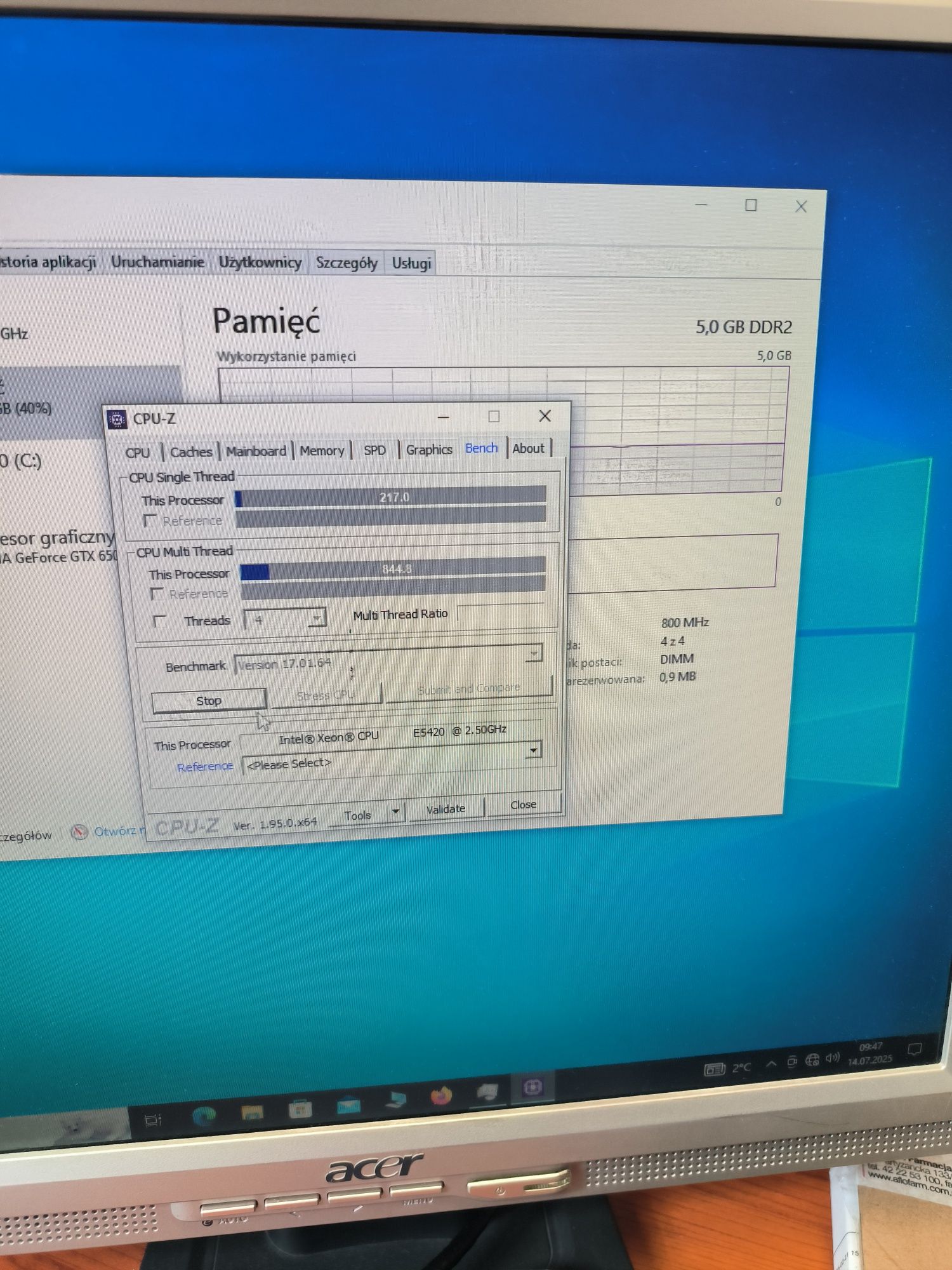Enable Multi Thread Reference checkbox
This screenshot has height=1270, width=952.
click(x=157, y=594)
